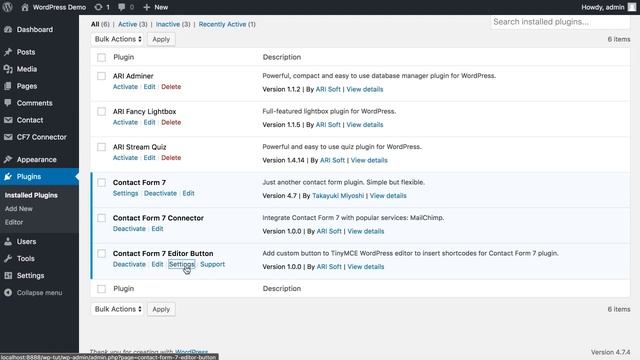Open Support for Contact Form 7 Editor Button
The image size is (640, 360).
[213, 264]
